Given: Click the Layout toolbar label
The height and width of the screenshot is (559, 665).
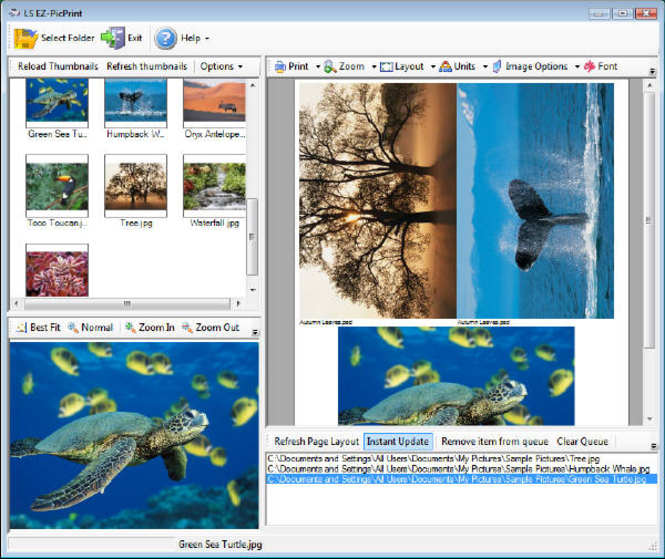Looking at the screenshot, I should (x=409, y=67).
